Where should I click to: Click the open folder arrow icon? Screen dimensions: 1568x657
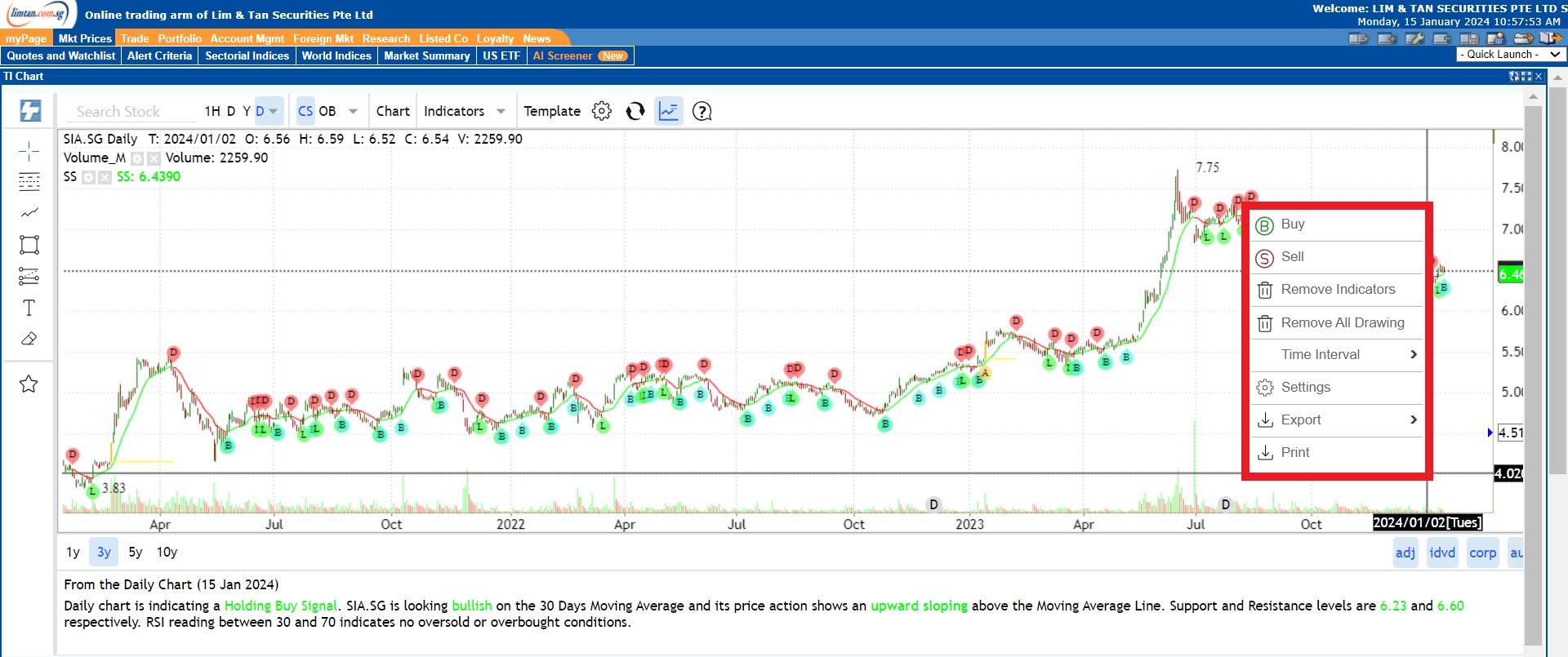1524,38
